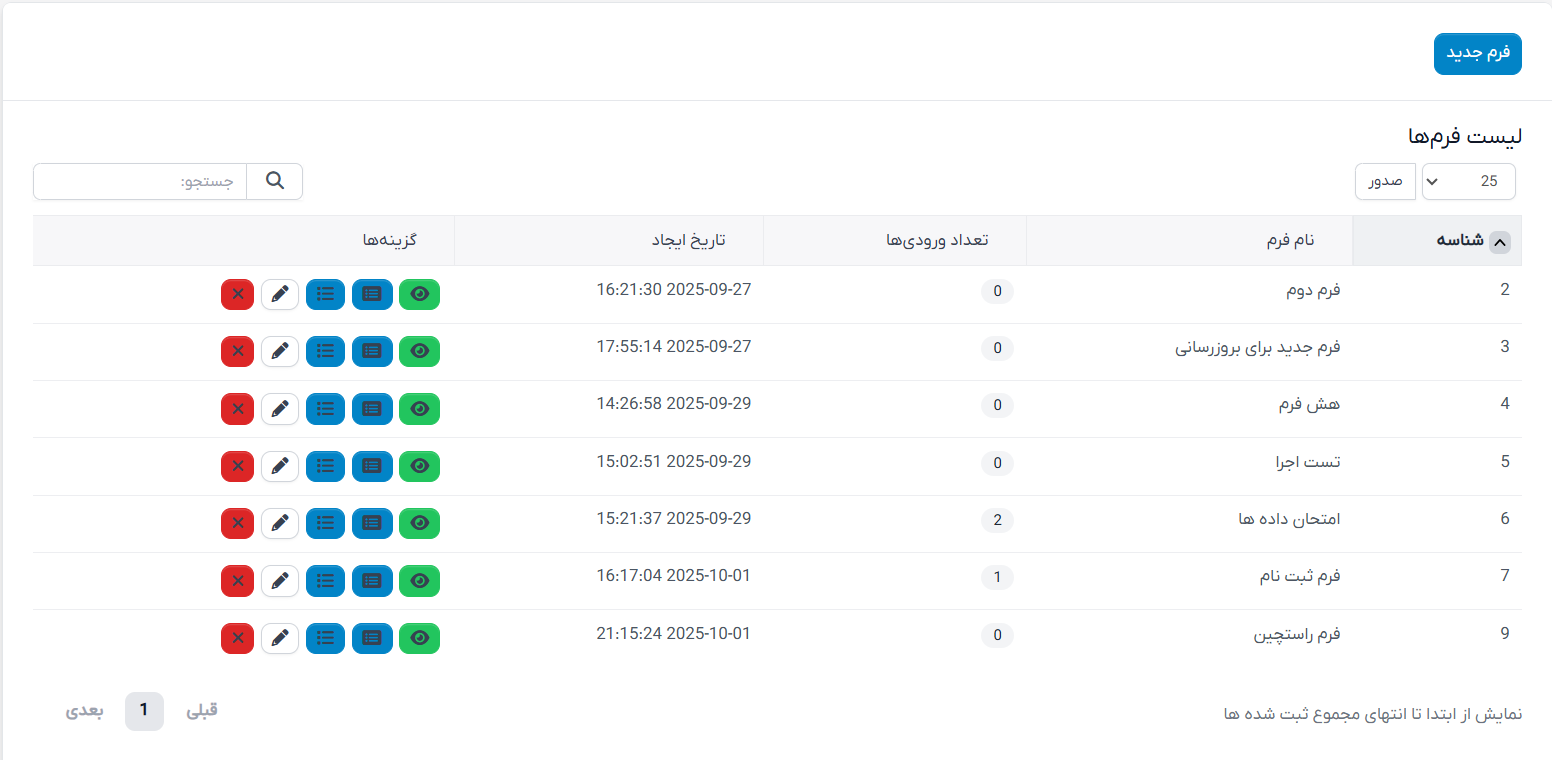Viewport: 1552px width, 760px height.
Task: Sort table by تاریخ ایجاد column header
Action: (x=689, y=241)
